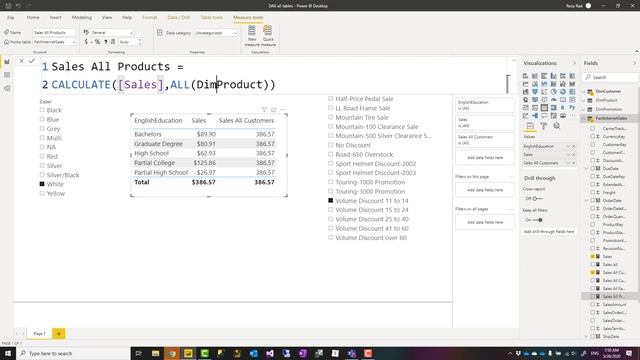Image resolution: width=640 pixels, height=360 pixels.
Task: Check the No Discount promotion option
Action: tap(331, 145)
